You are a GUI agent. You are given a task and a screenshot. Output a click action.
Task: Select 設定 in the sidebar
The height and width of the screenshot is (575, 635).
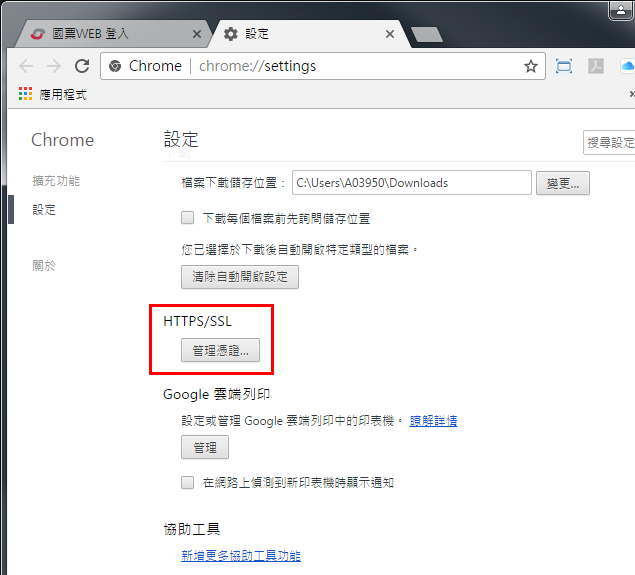(44, 210)
